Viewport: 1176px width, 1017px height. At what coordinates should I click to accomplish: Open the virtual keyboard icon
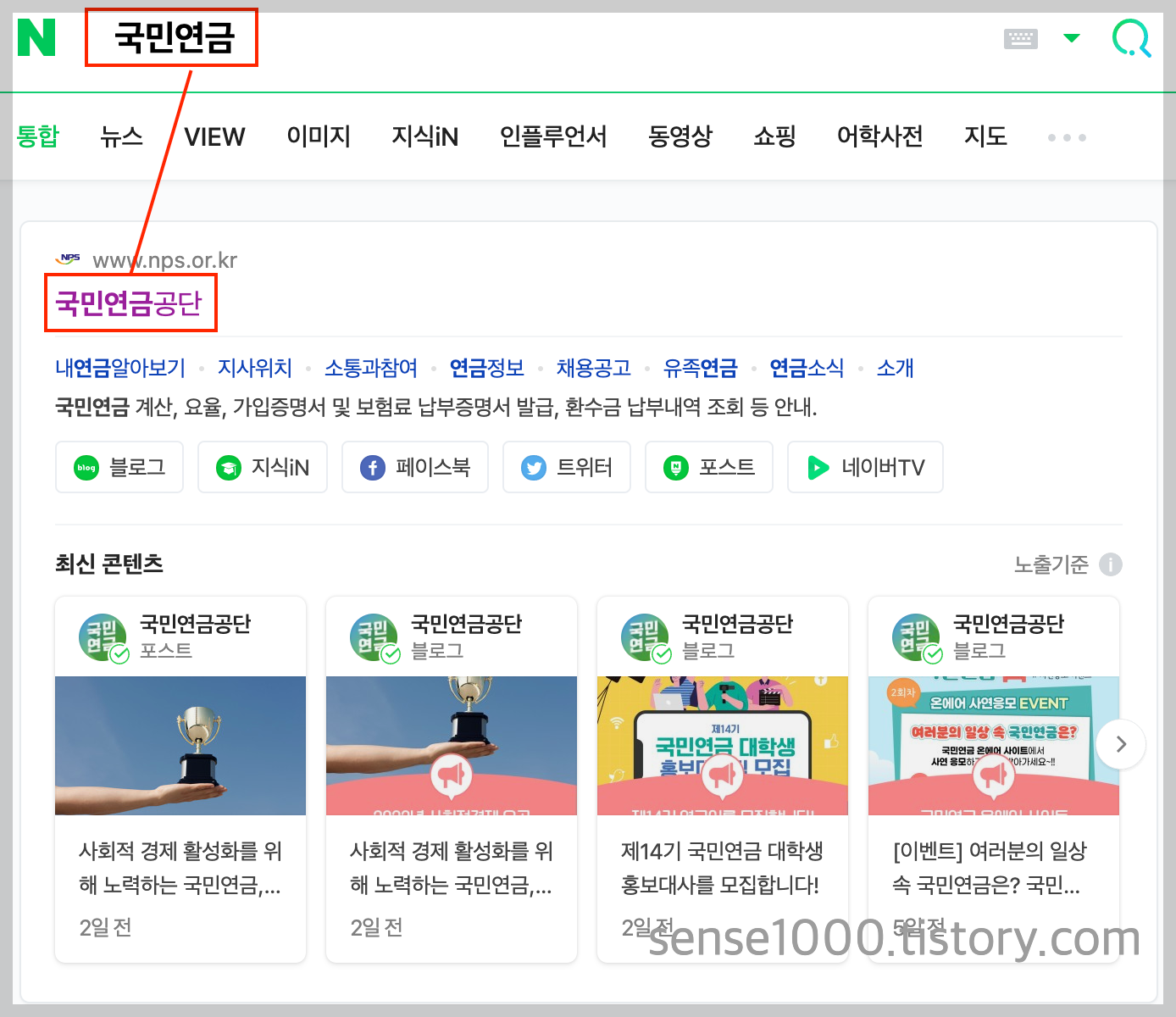pos(1020,38)
